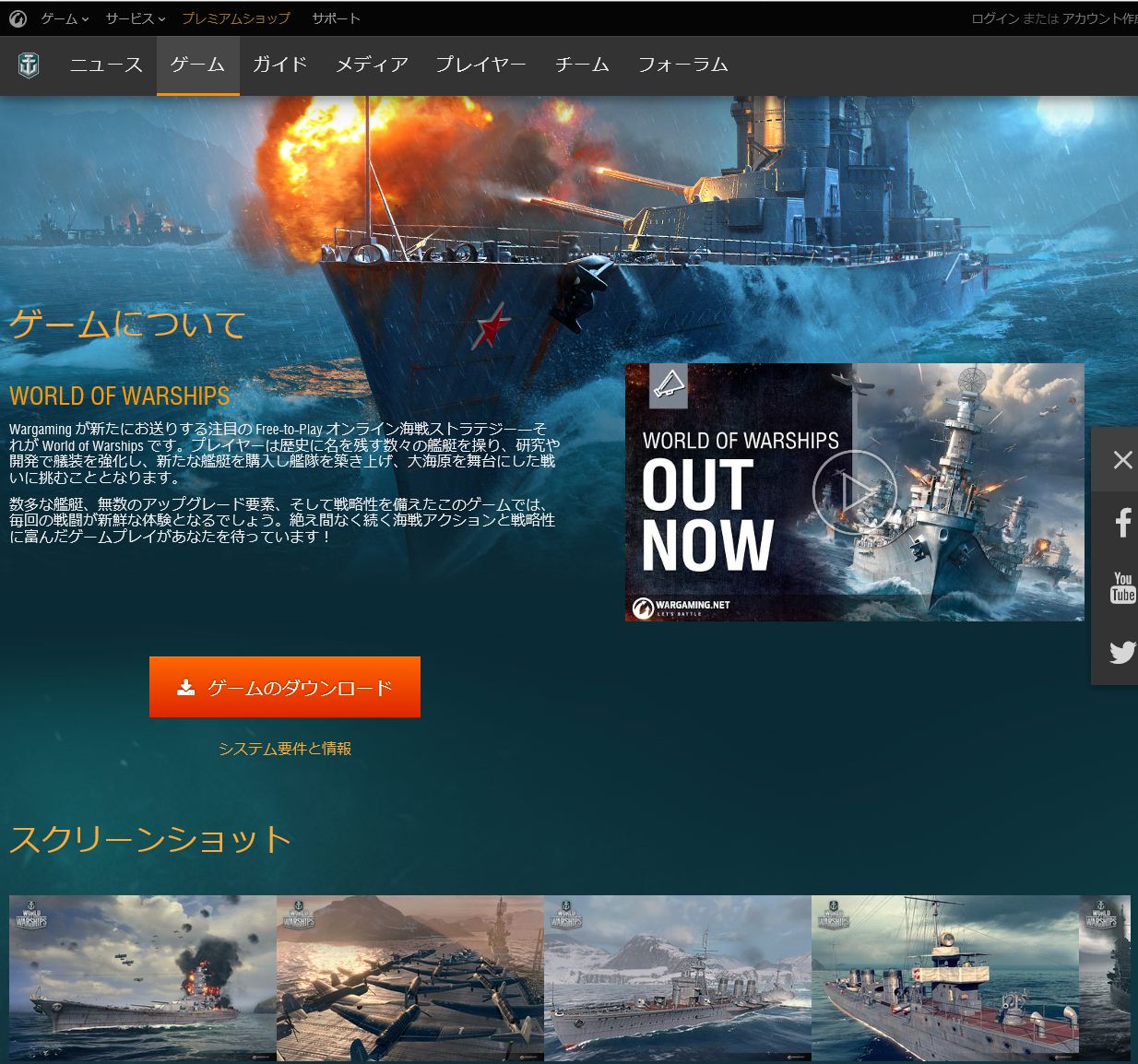Viewport: 1138px width, 1064px height.
Task: Select the ゲーム main navigation tab
Action: (x=198, y=65)
